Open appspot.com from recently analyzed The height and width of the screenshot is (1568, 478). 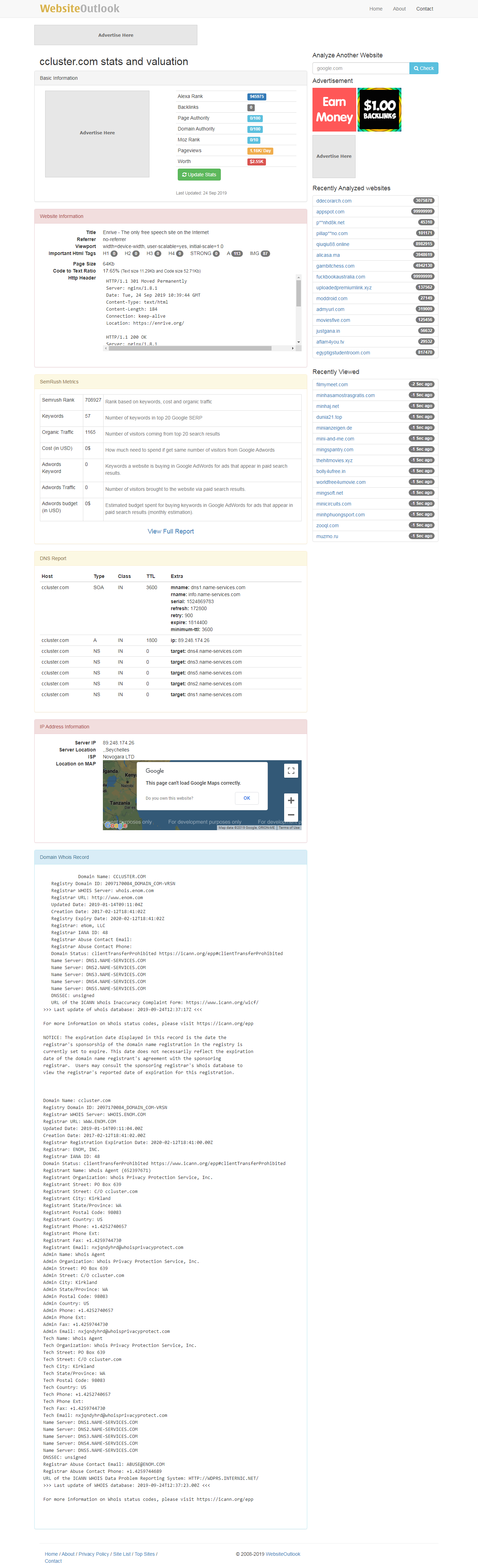[x=330, y=212]
